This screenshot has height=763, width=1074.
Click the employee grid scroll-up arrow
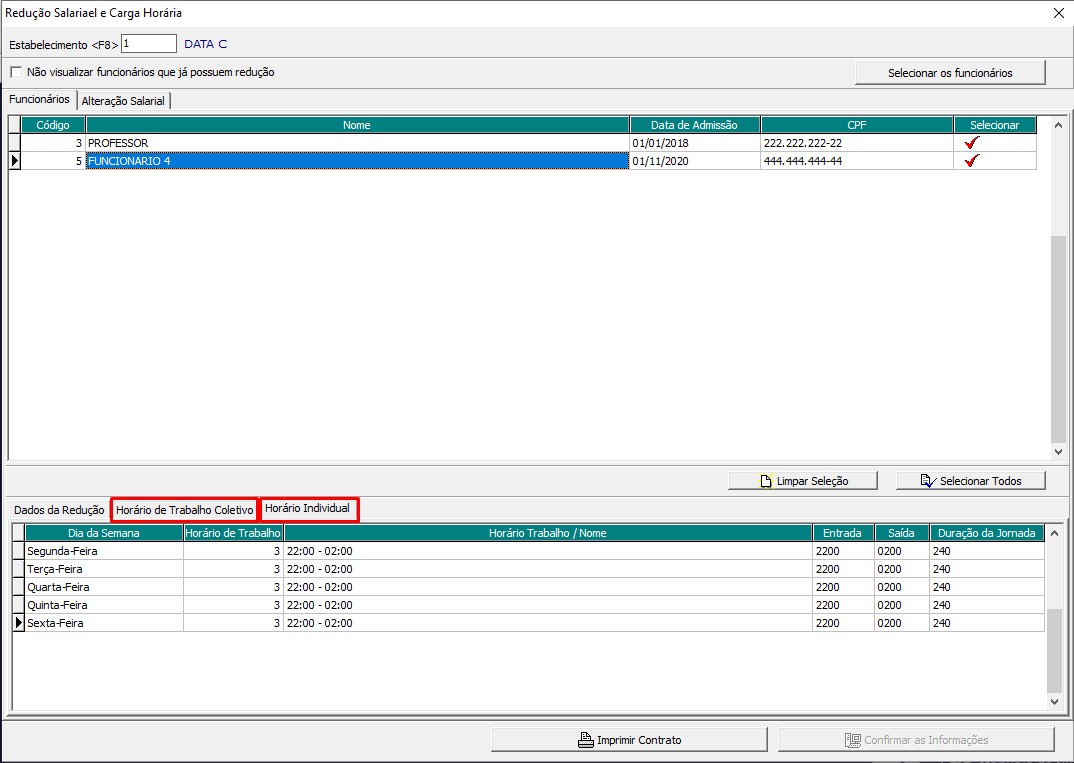(x=1058, y=125)
